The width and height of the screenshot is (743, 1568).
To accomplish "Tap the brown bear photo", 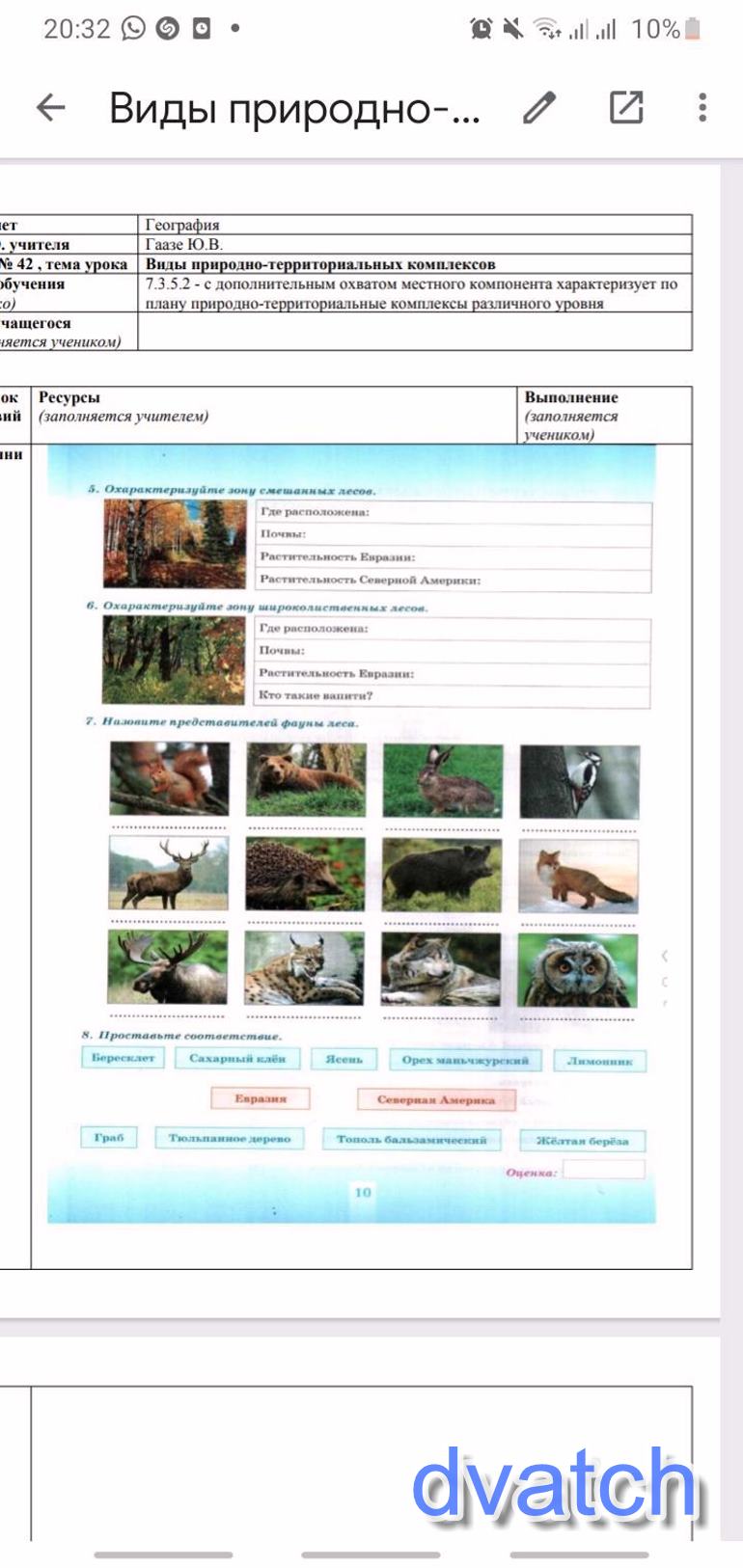I will coord(306,779).
